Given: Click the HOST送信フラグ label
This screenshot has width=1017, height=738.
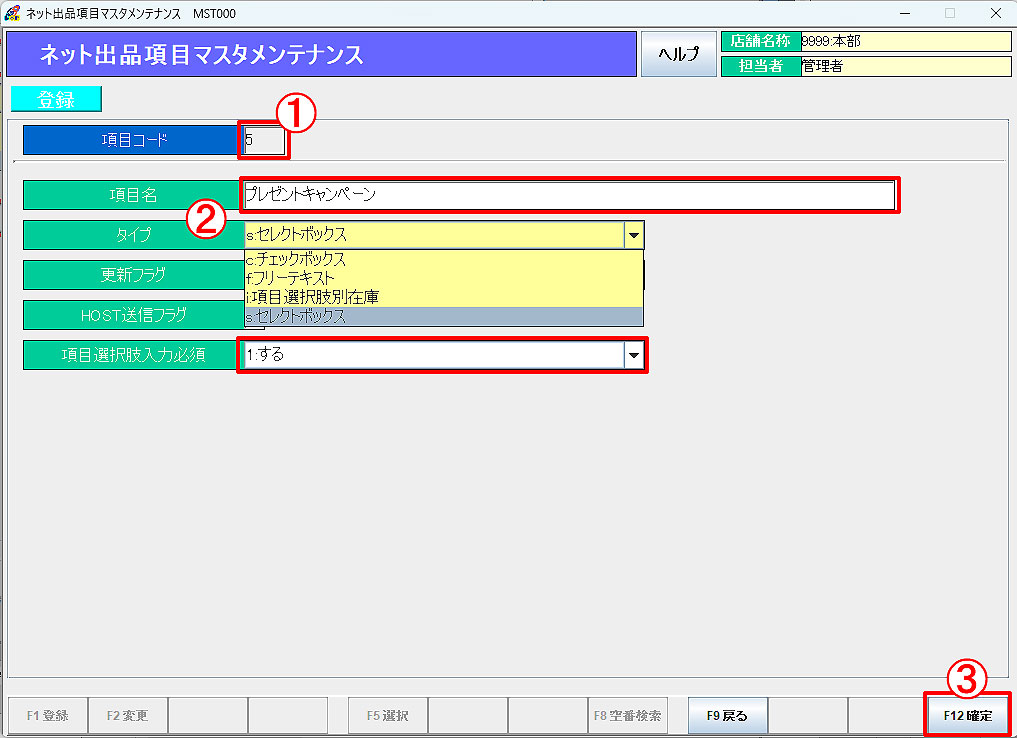Looking at the screenshot, I should coord(132,315).
